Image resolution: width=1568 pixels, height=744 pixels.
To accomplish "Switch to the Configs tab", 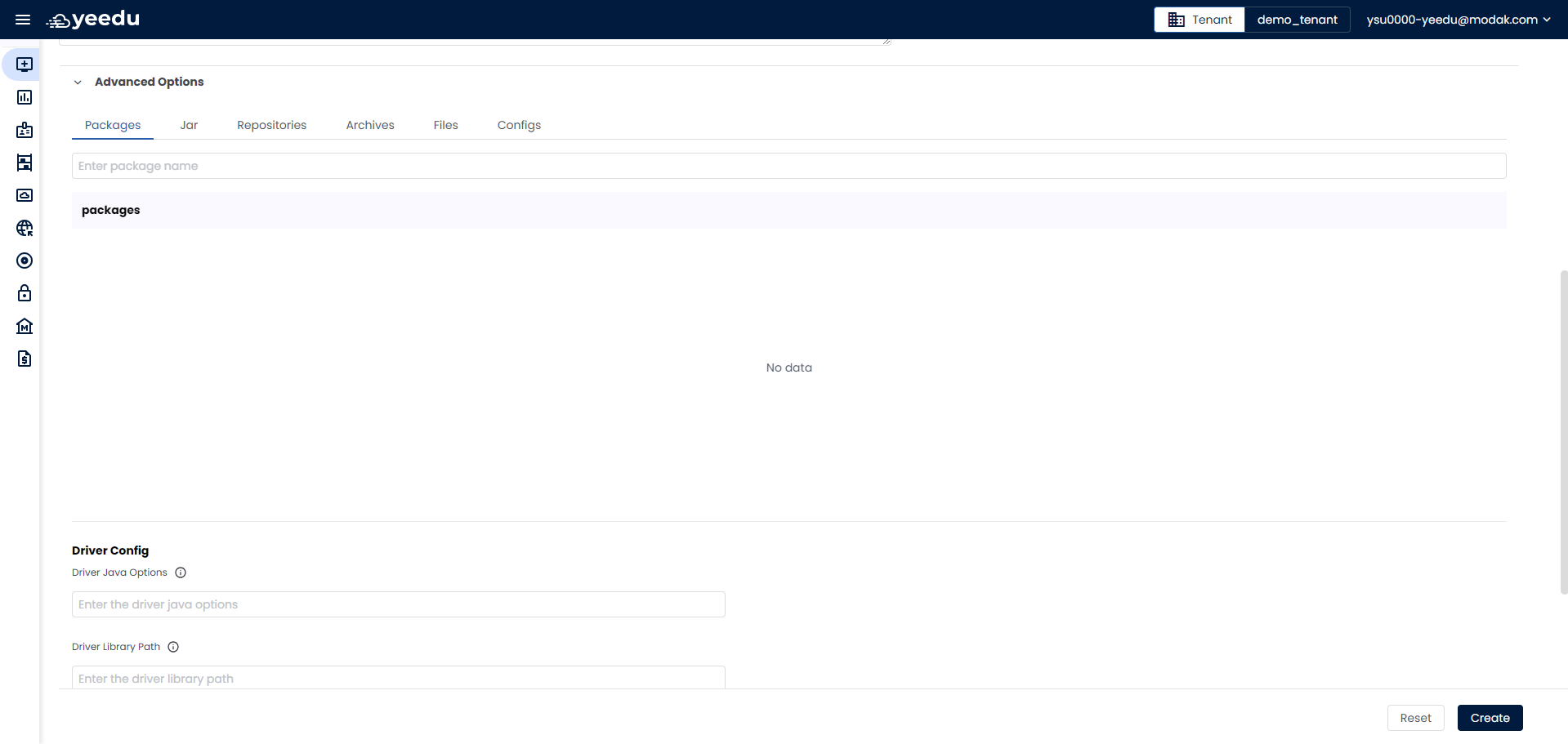I will [x=519, y=125].
